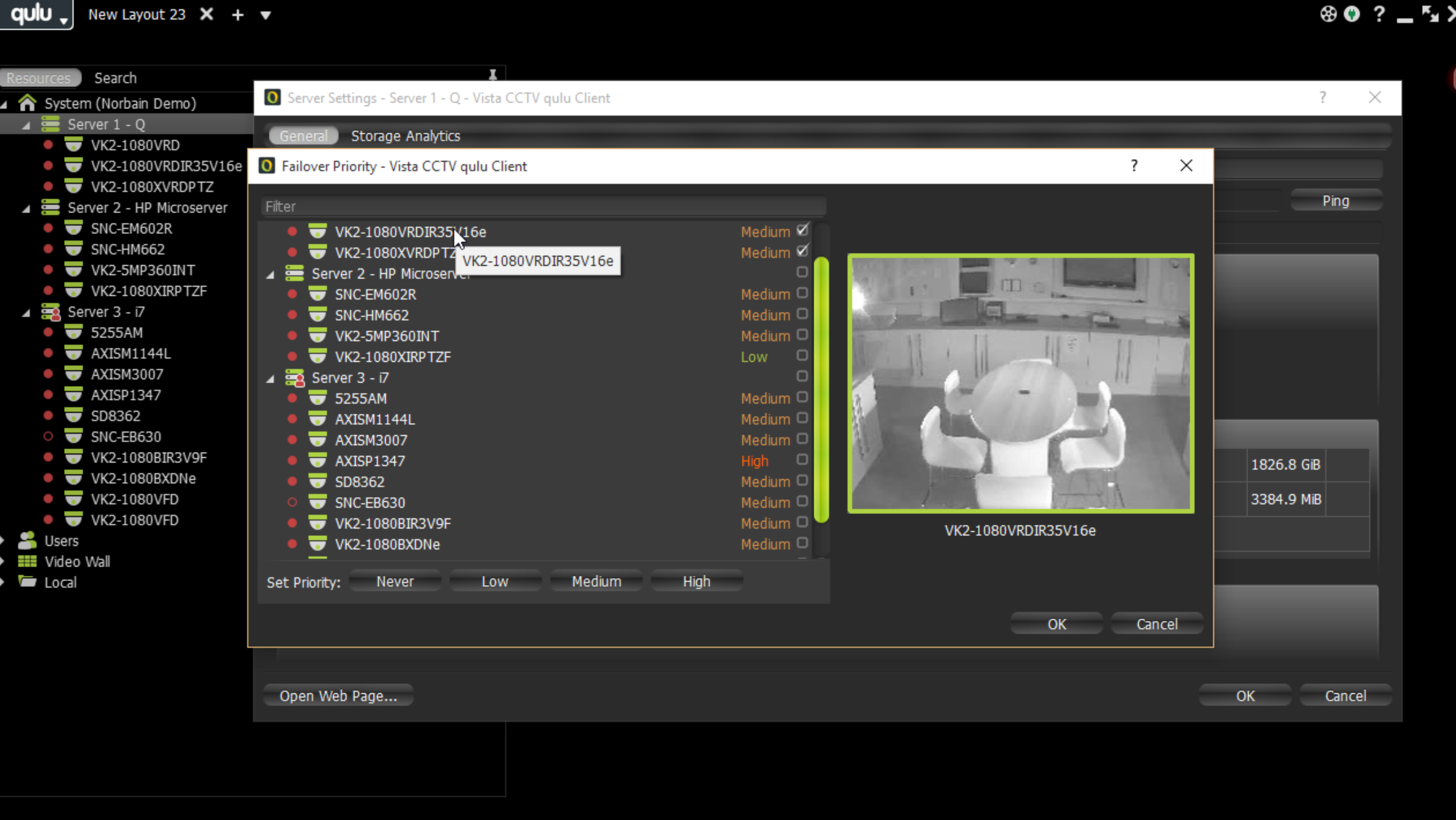Check the checkbox for the AXISP1347 High priority row
This screenshot has width=1456, height=820.
pos(802,459)
